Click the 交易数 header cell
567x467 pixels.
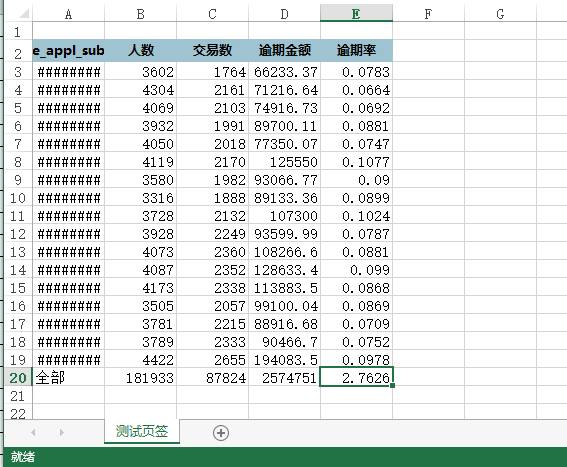click(x=213, y=50)
